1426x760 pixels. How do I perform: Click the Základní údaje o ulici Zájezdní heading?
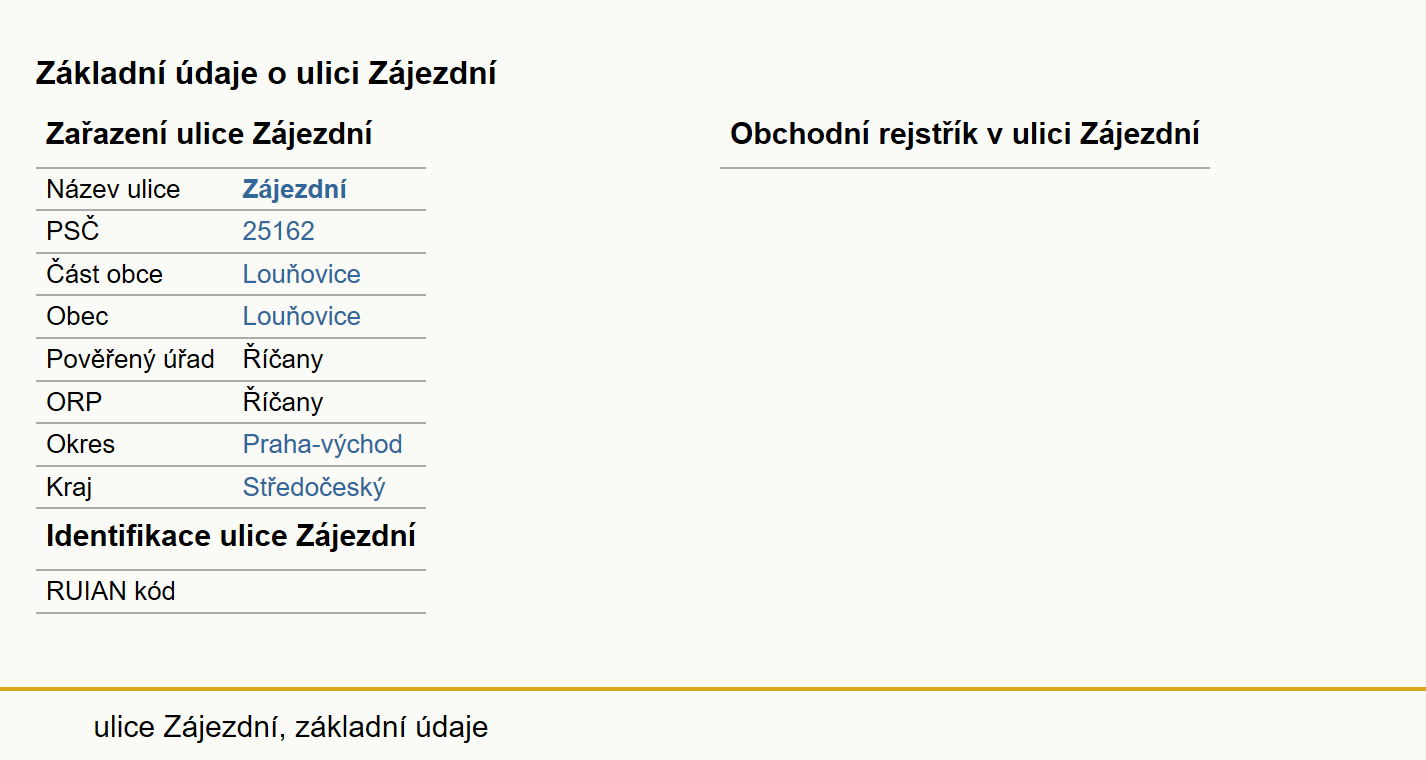point(266,74)
